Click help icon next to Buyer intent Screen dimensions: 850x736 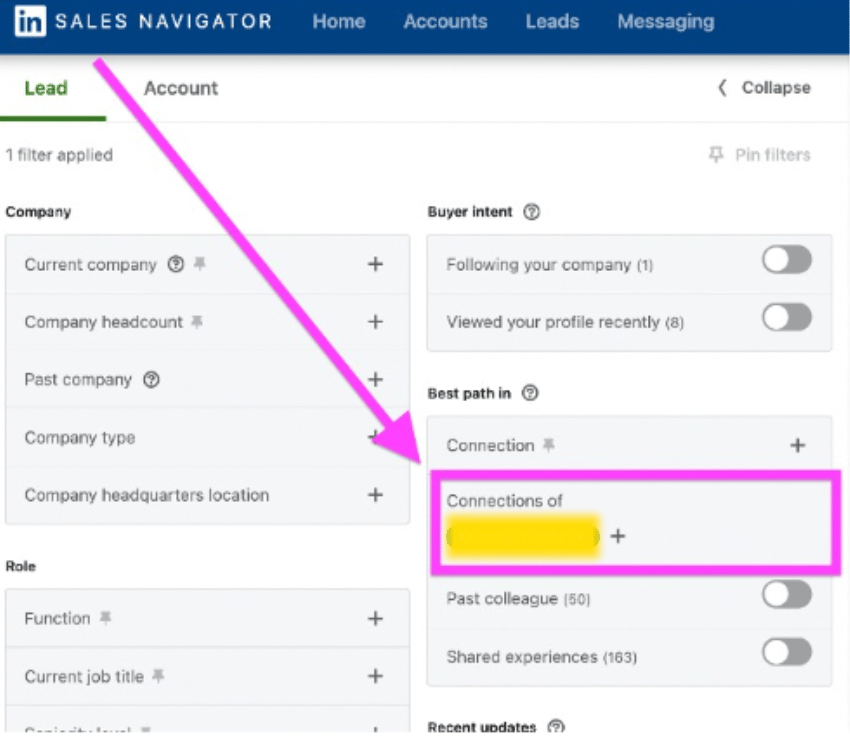pos(532,212)
